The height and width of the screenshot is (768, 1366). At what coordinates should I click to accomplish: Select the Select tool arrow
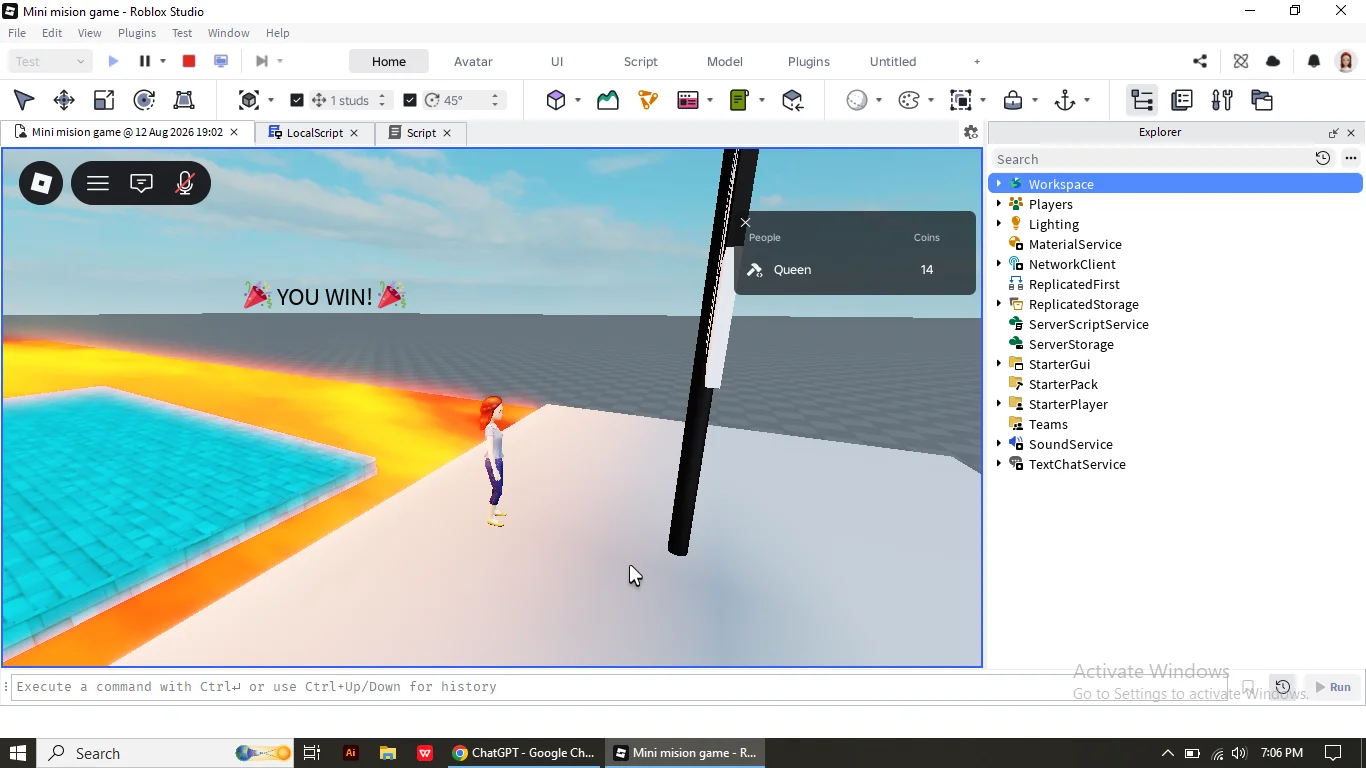click(24, 100)
